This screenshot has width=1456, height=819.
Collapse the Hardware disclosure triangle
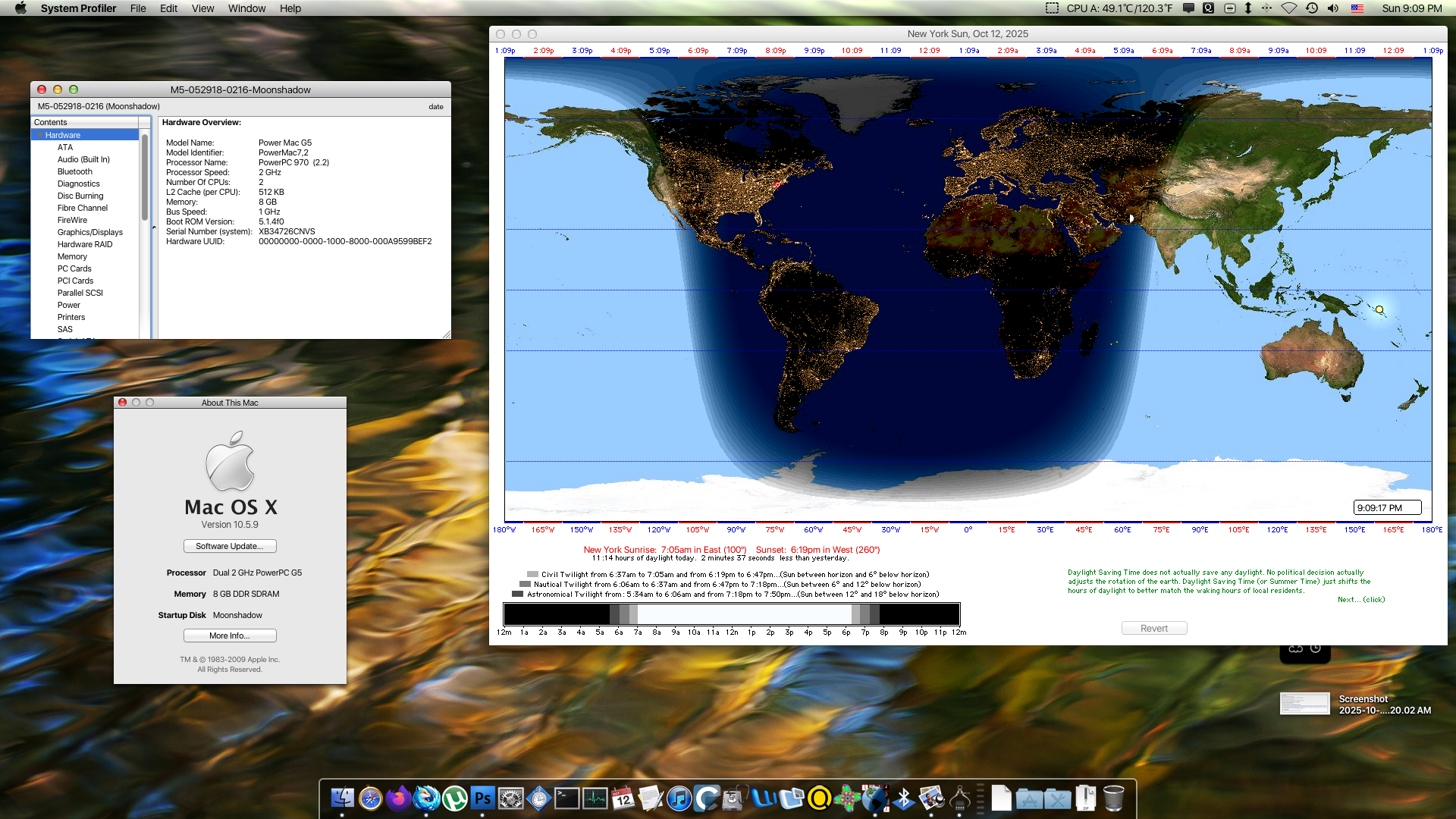39,135
